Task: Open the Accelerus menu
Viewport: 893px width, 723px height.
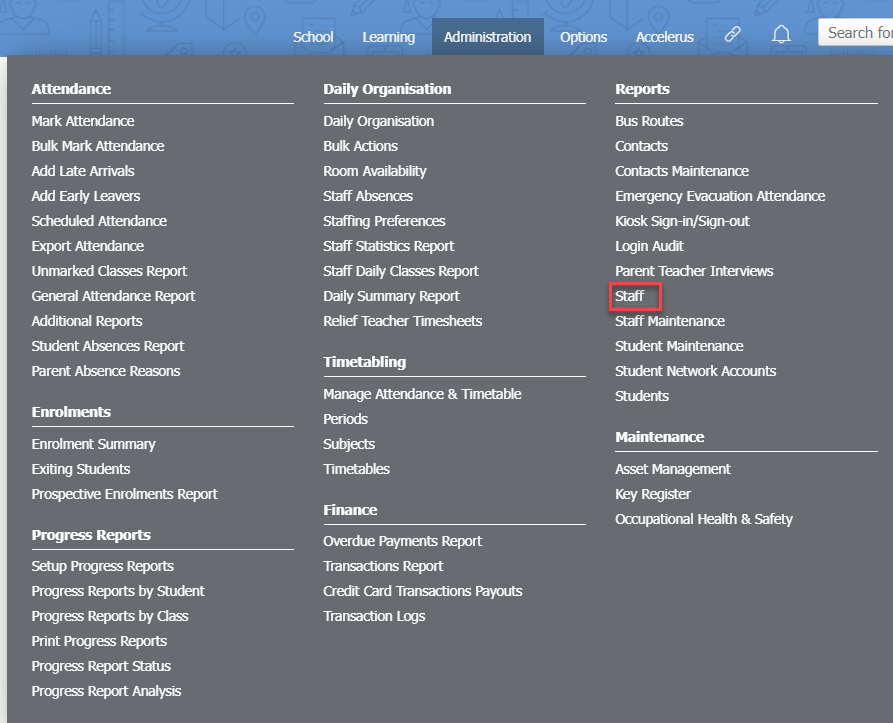Action: (664, 36)
